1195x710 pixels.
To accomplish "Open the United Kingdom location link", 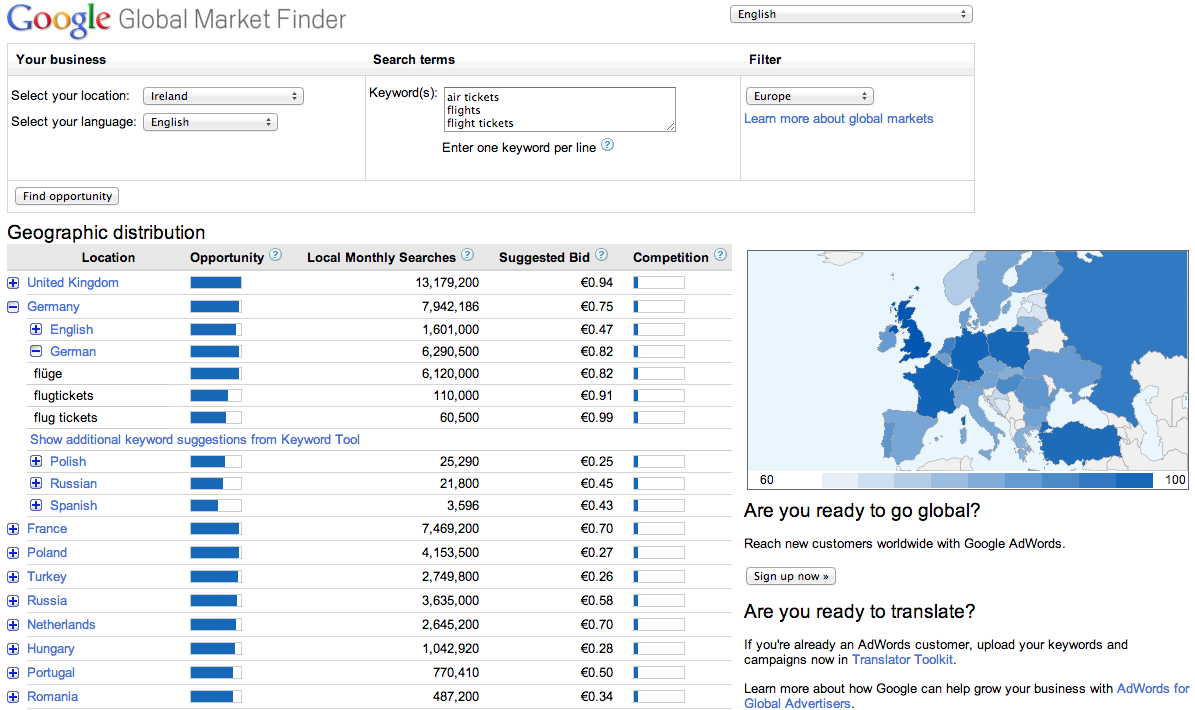I will click(x=73, y=283).
